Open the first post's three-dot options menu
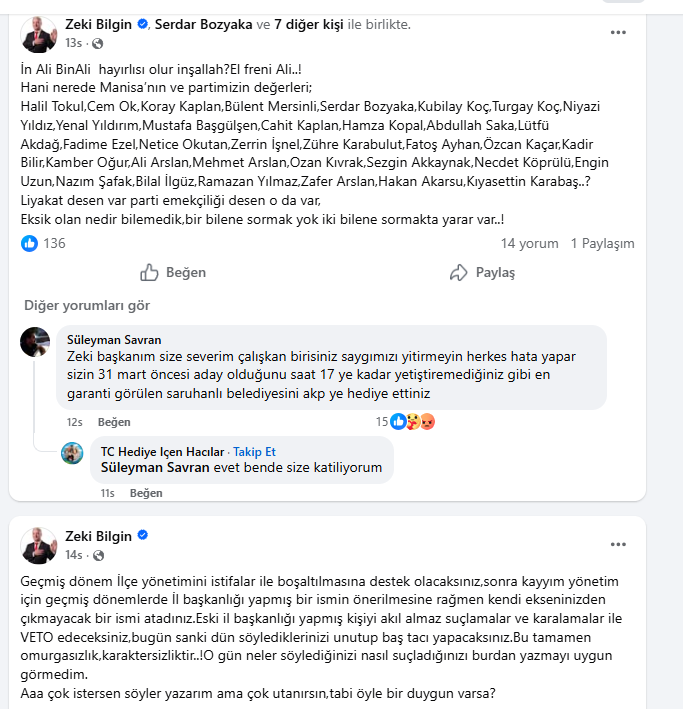 618,33
